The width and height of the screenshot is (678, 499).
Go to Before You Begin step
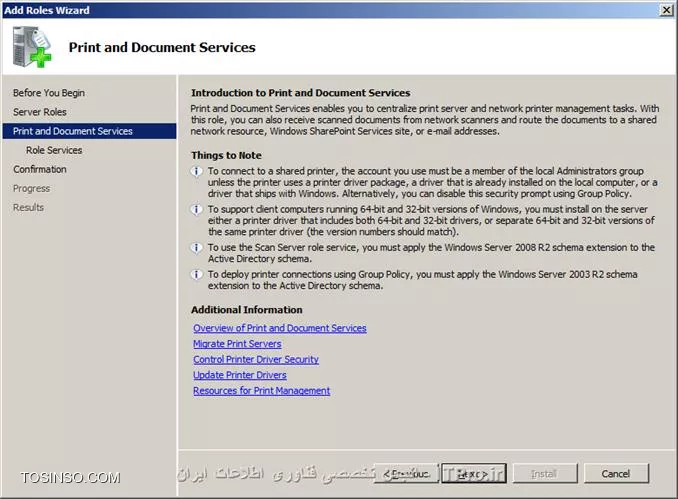(x=49, y=93)
